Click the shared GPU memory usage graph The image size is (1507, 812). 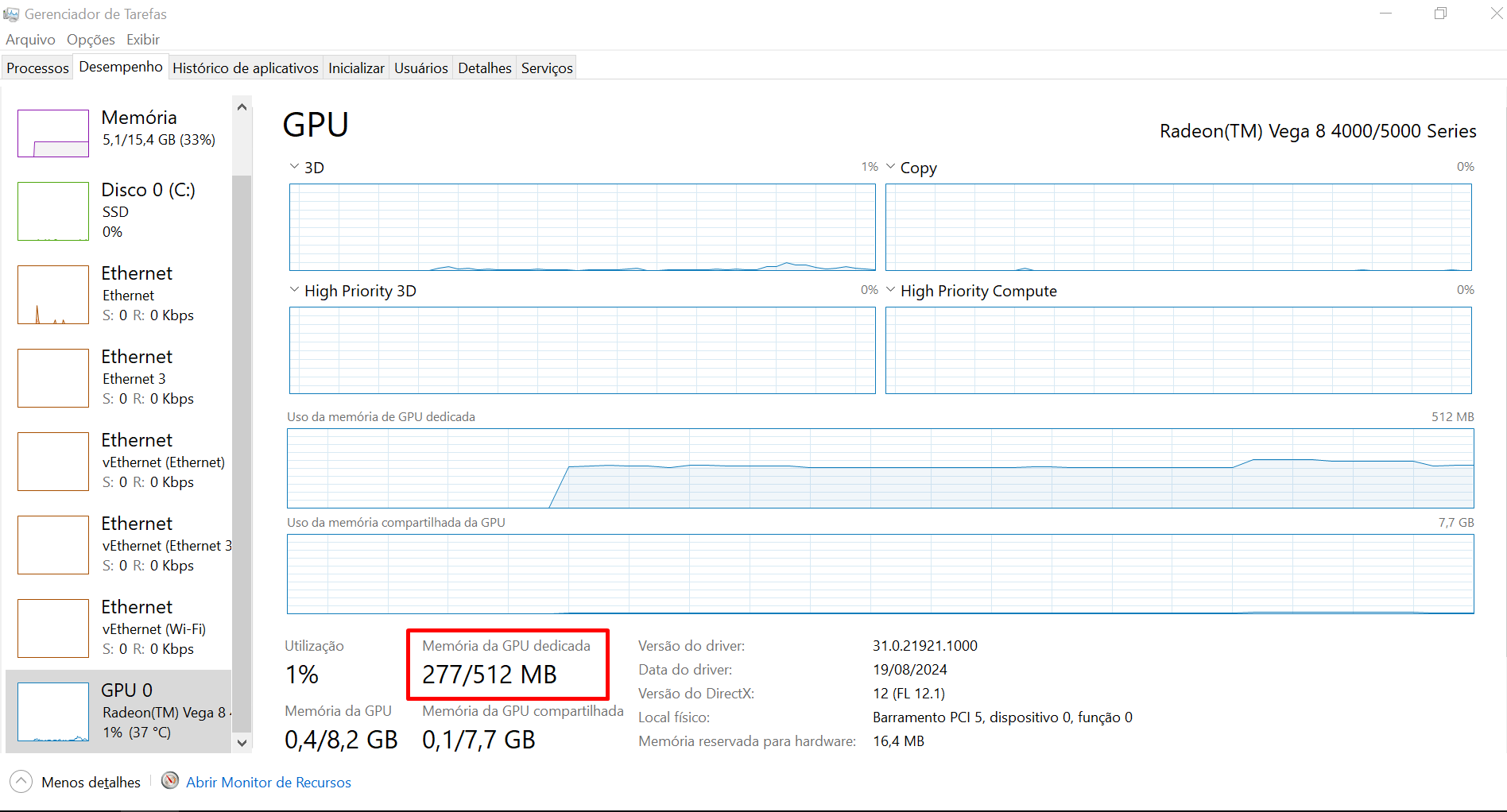click(881, 574)
